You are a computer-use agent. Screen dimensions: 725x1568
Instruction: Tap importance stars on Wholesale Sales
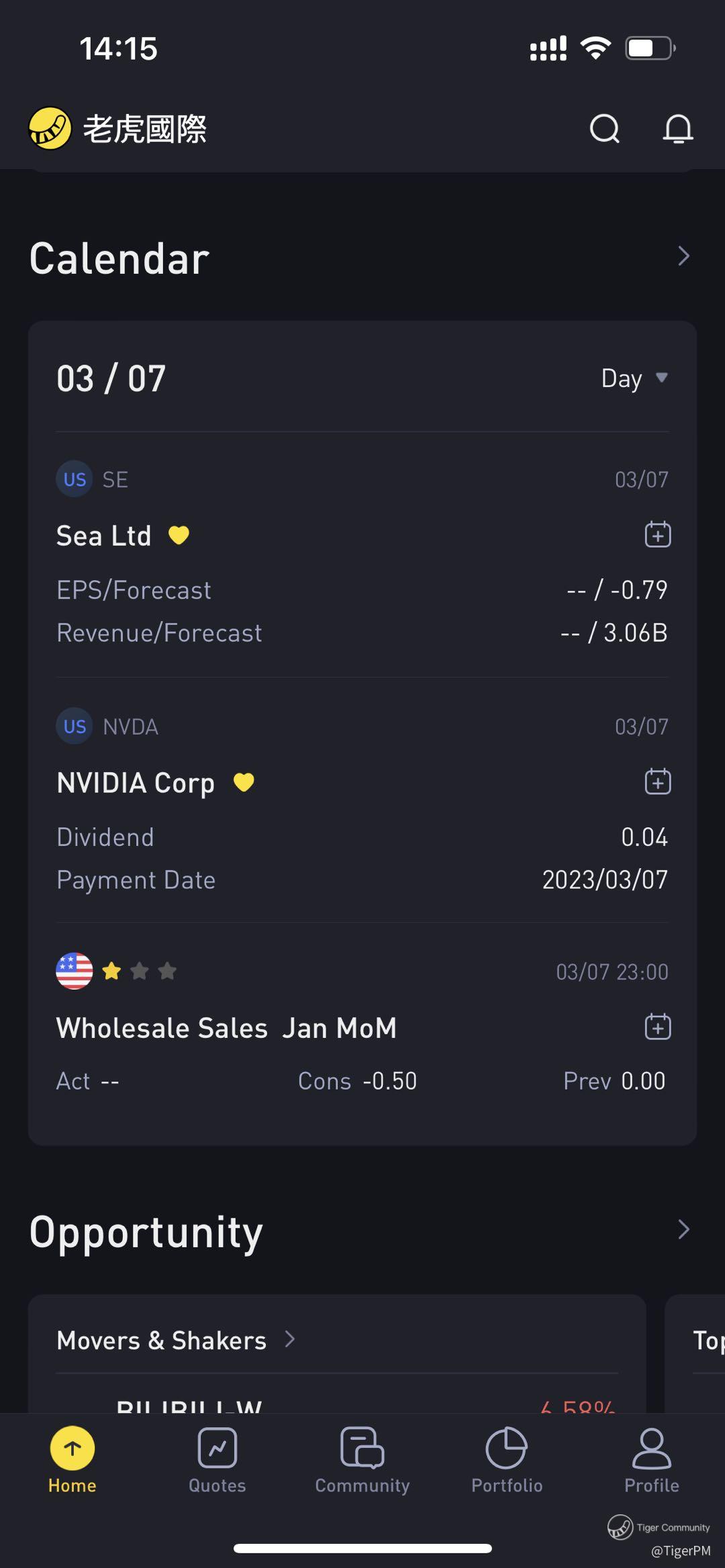click(139, 971)
